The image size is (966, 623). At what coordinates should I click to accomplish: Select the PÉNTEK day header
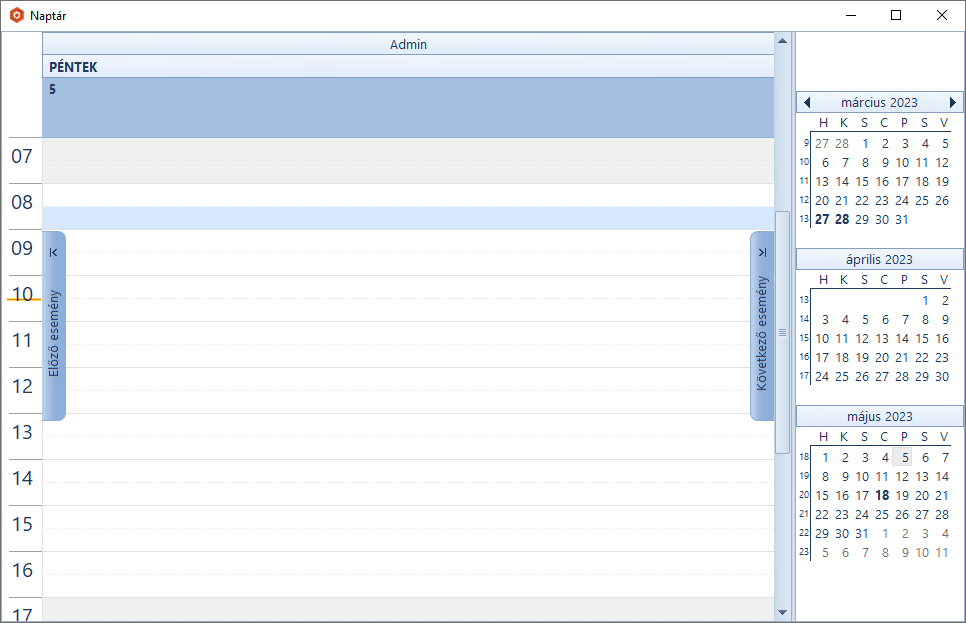408,67
